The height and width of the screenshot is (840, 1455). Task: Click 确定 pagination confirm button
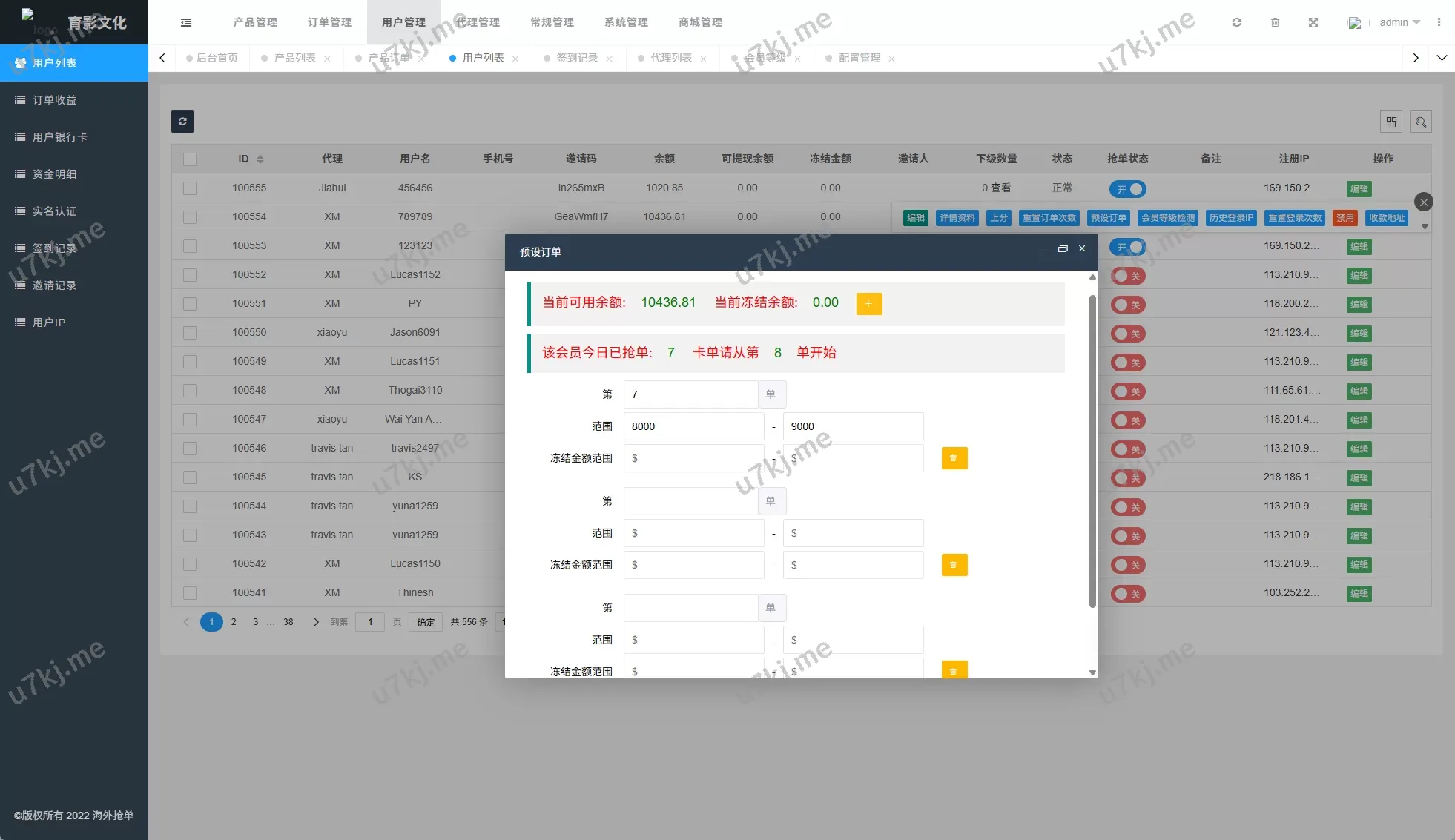pos(426,622)
